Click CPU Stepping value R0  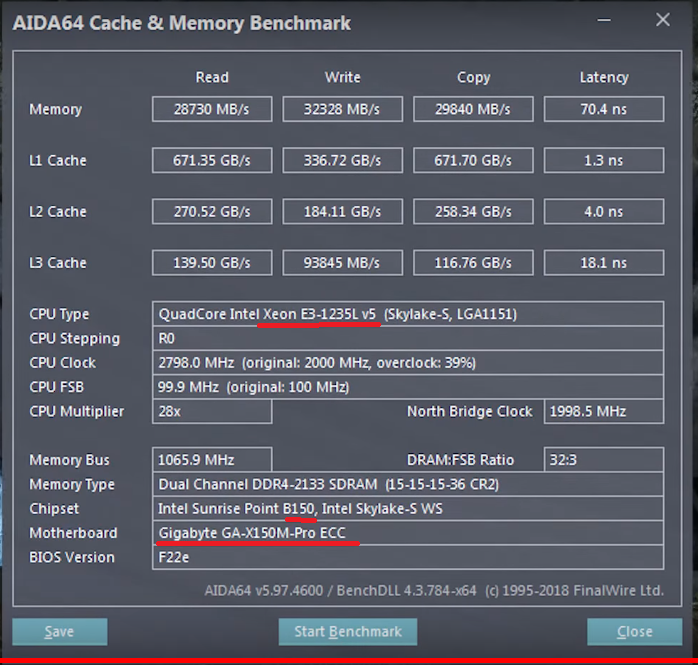(x=408, y=338)
